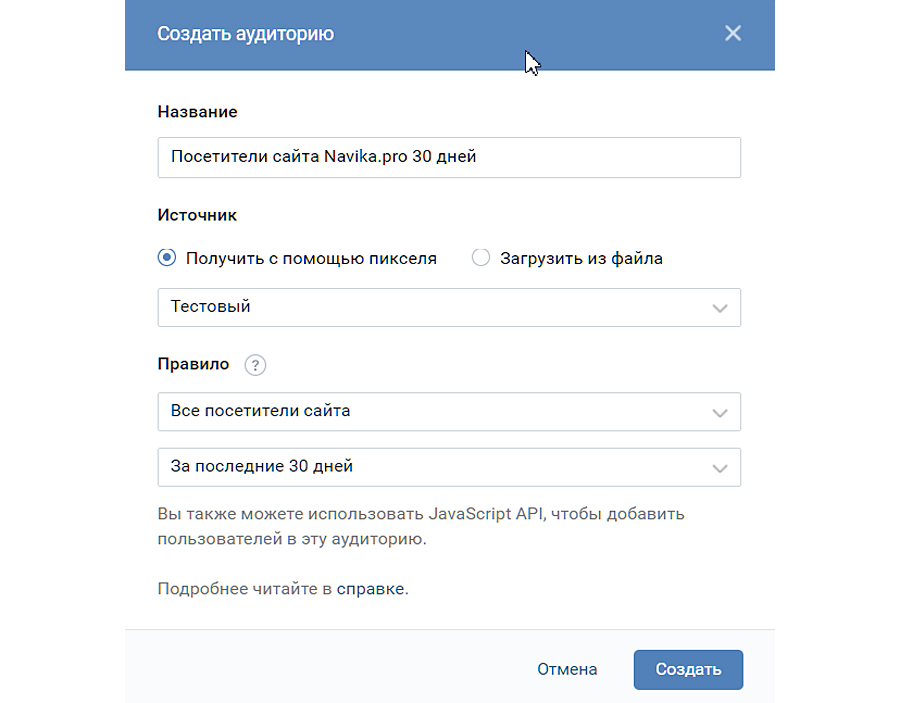Focus the Название text field
900x703 pixels.
coord(448,157)
